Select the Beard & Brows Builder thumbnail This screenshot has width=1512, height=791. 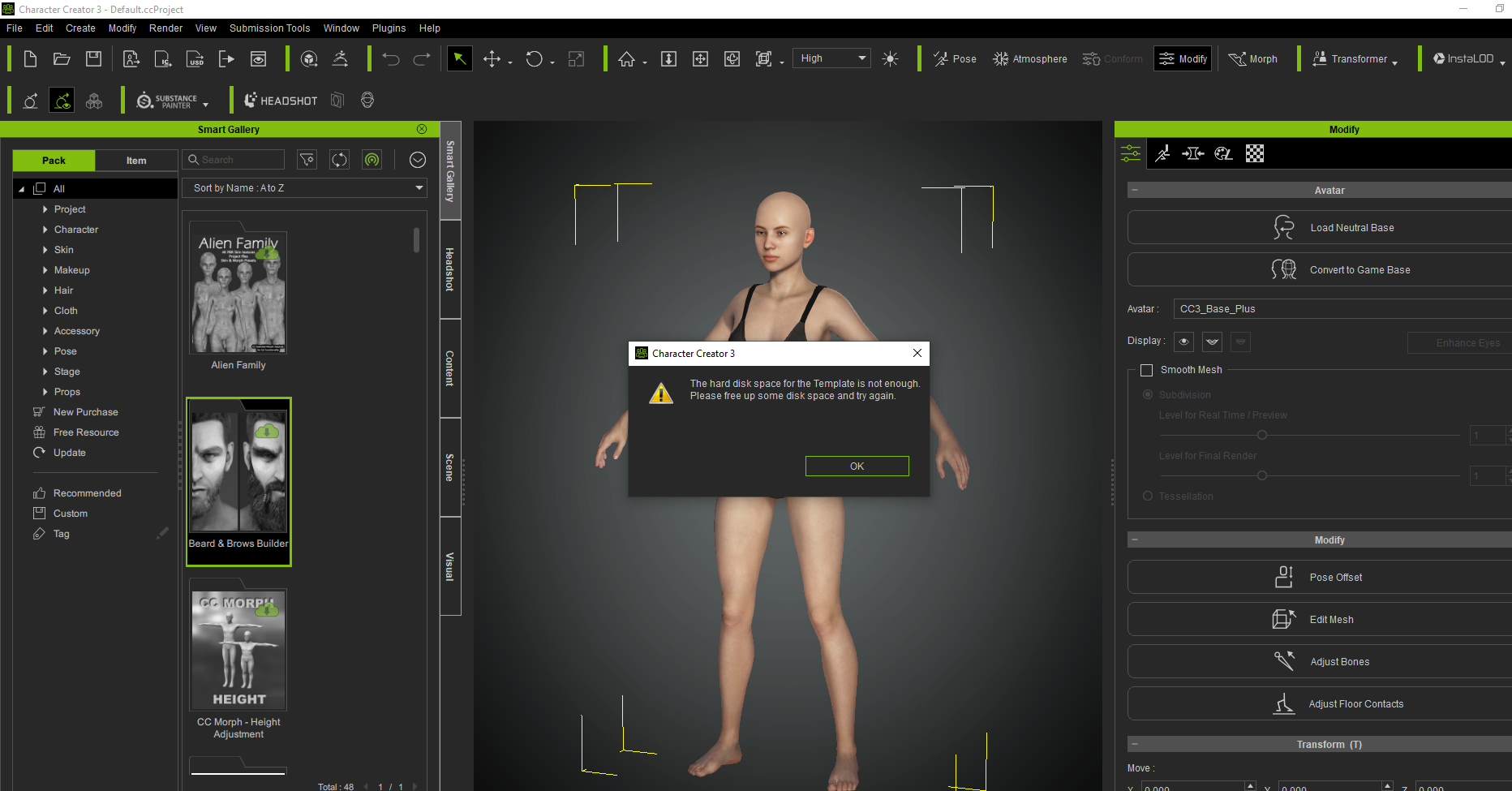coord(238,481)
